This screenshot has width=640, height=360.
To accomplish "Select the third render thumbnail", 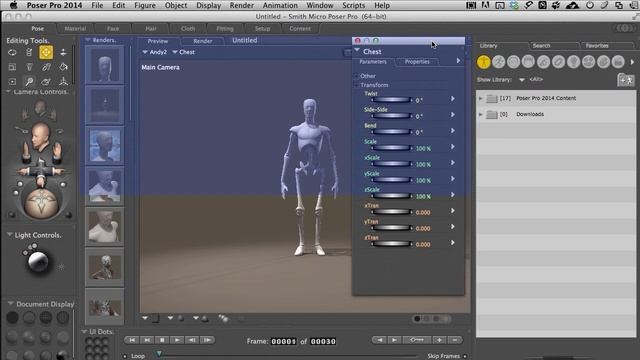I will click(x=104, y=145).
